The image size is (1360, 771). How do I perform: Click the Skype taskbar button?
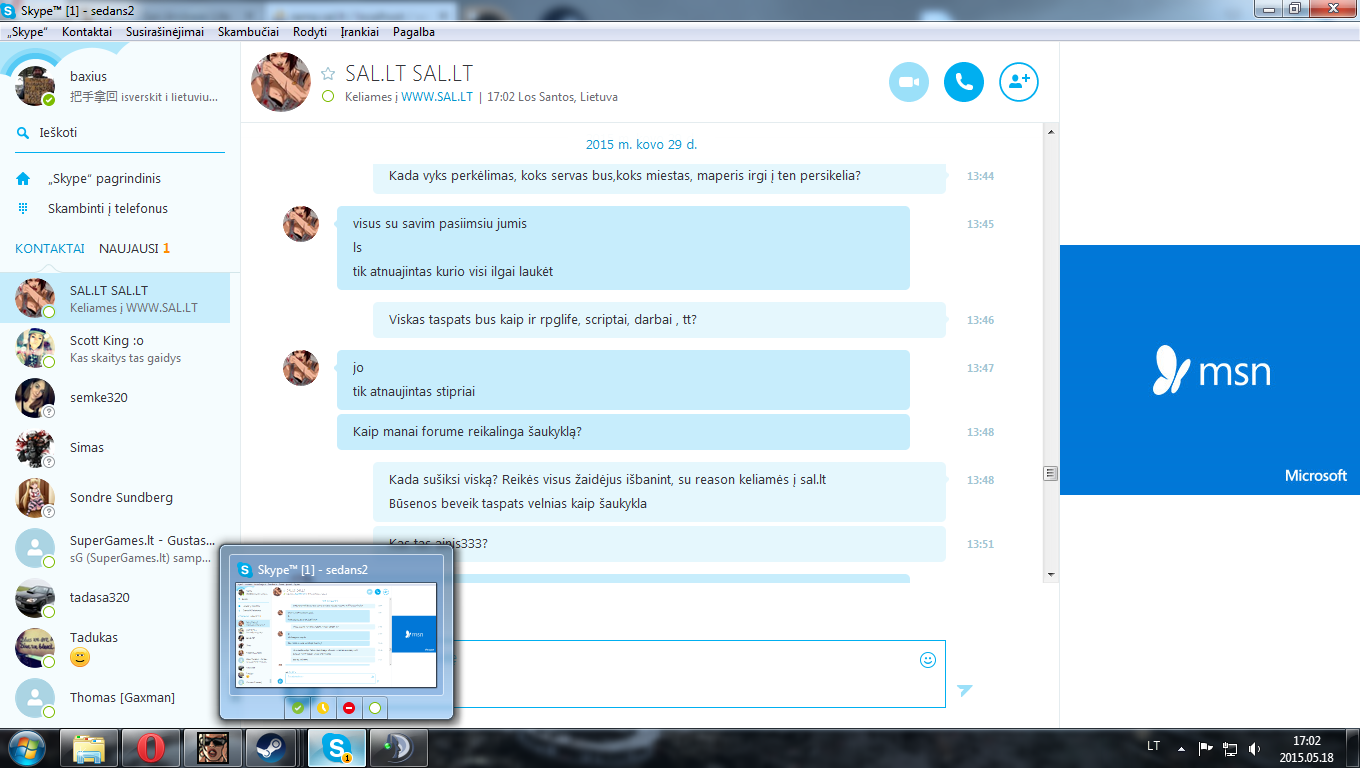[337, 748]
